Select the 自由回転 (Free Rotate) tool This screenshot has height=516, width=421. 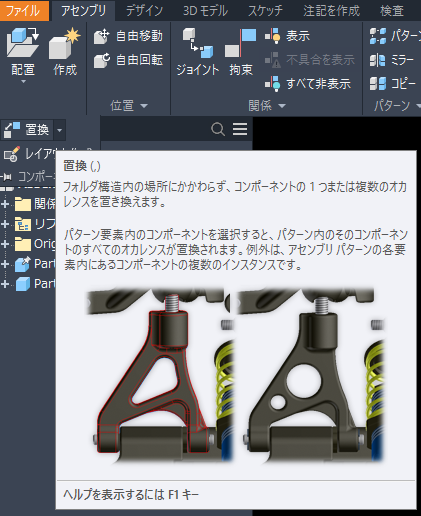pos(128,60)
